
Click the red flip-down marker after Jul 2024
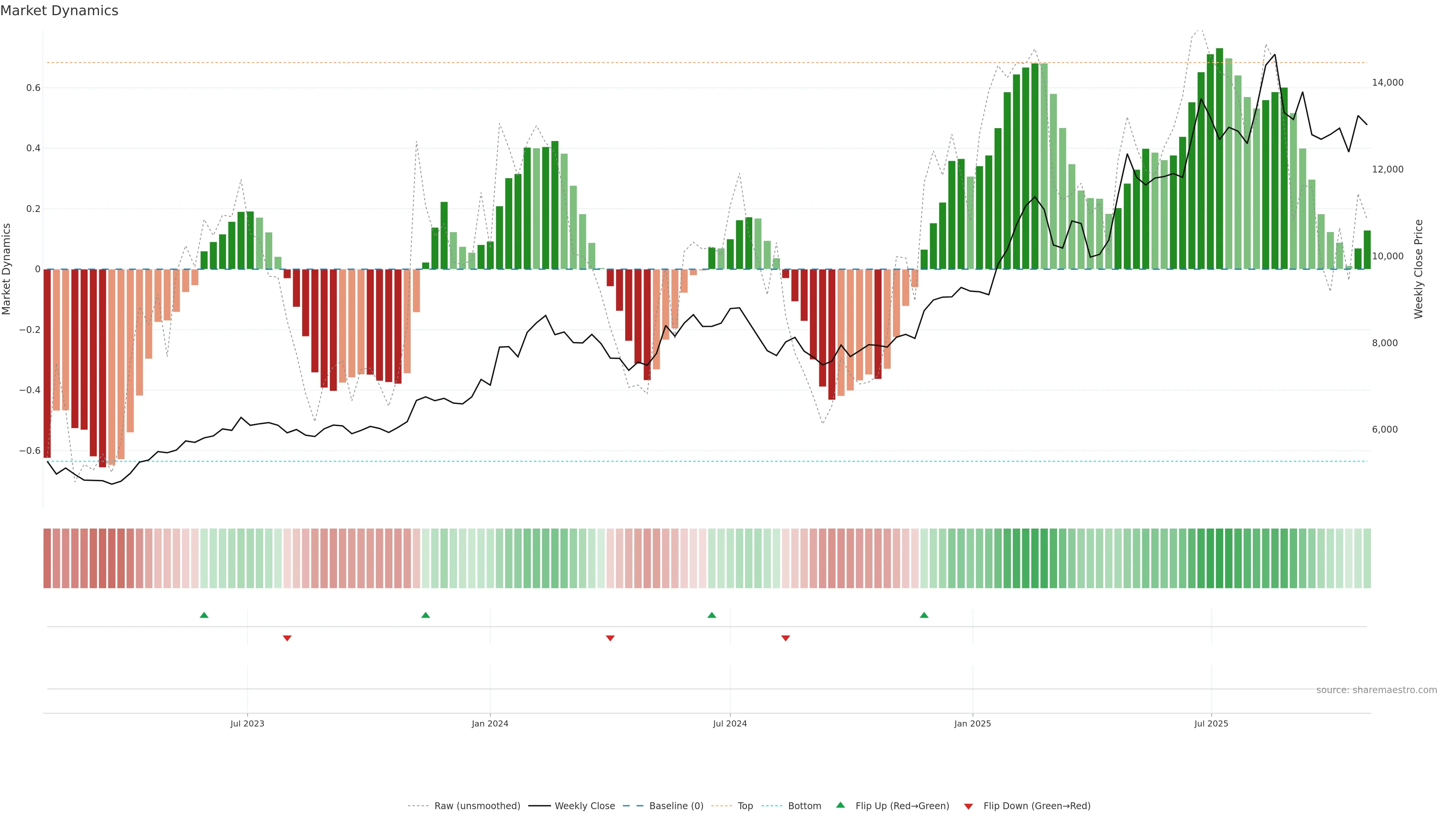point(785,638)
